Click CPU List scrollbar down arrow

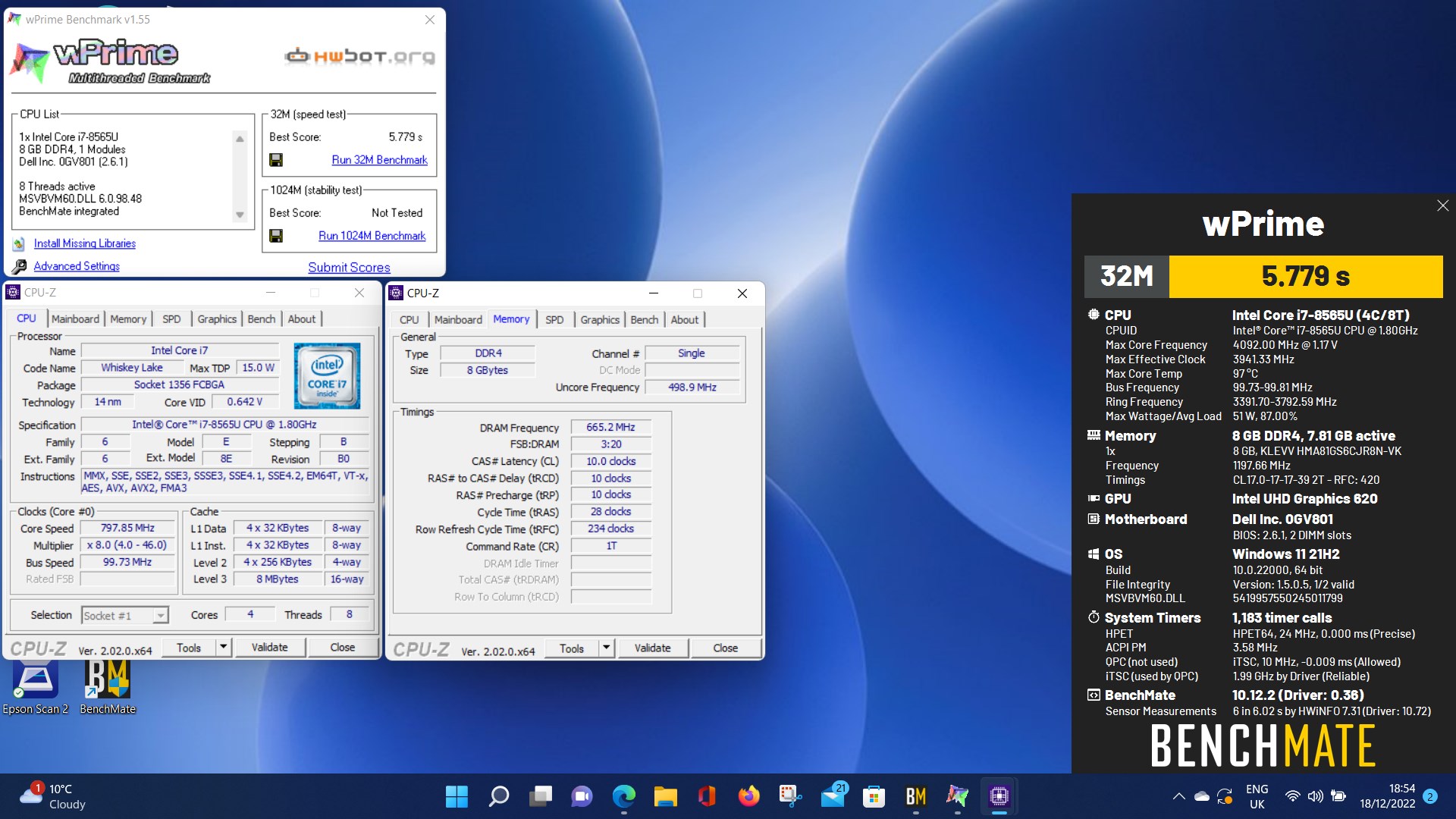tap(240, 215)
